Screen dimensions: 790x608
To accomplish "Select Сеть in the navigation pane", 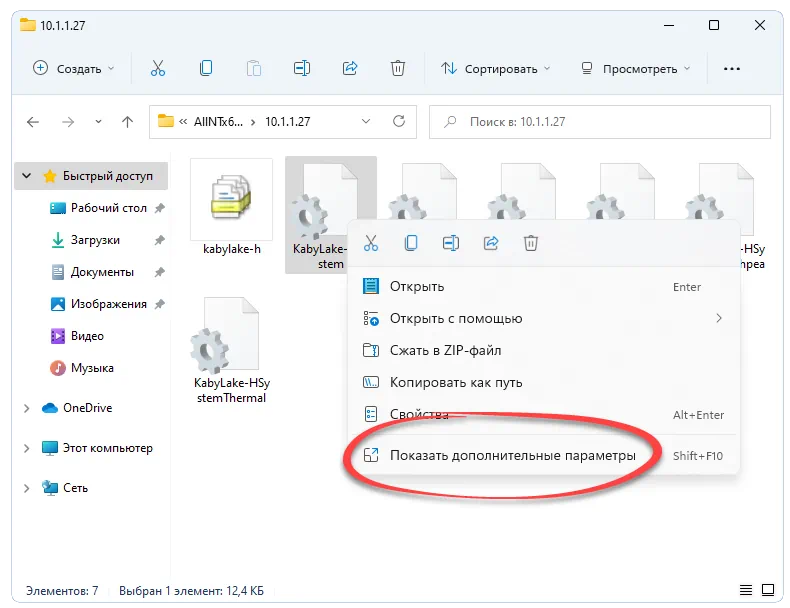I will click(x=65, y=488).
